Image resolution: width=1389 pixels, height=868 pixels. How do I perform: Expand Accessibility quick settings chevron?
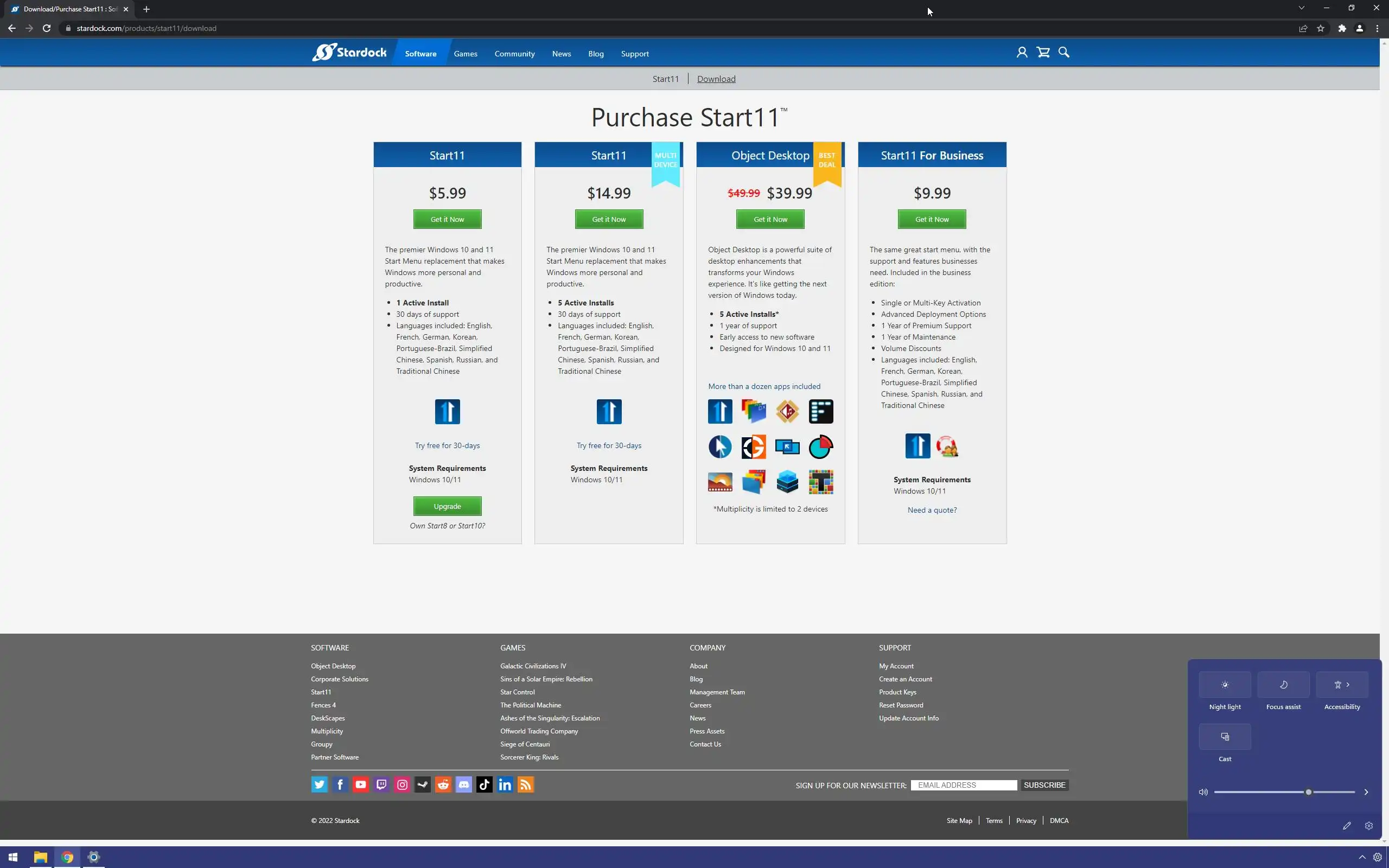1348,684
